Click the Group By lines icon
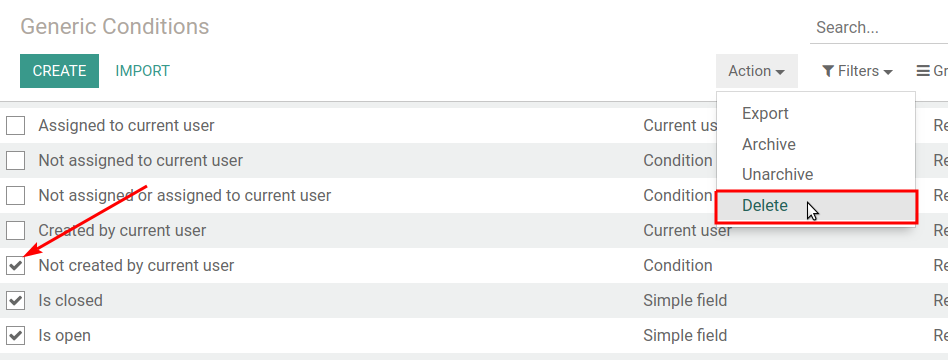 point(923,71)
